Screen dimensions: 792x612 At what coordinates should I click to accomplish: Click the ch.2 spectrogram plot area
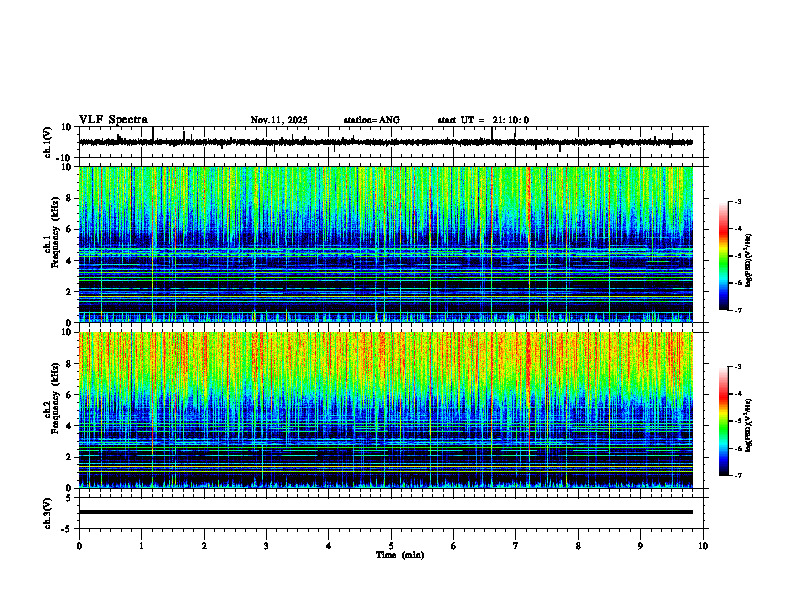(x=385, y=410)
